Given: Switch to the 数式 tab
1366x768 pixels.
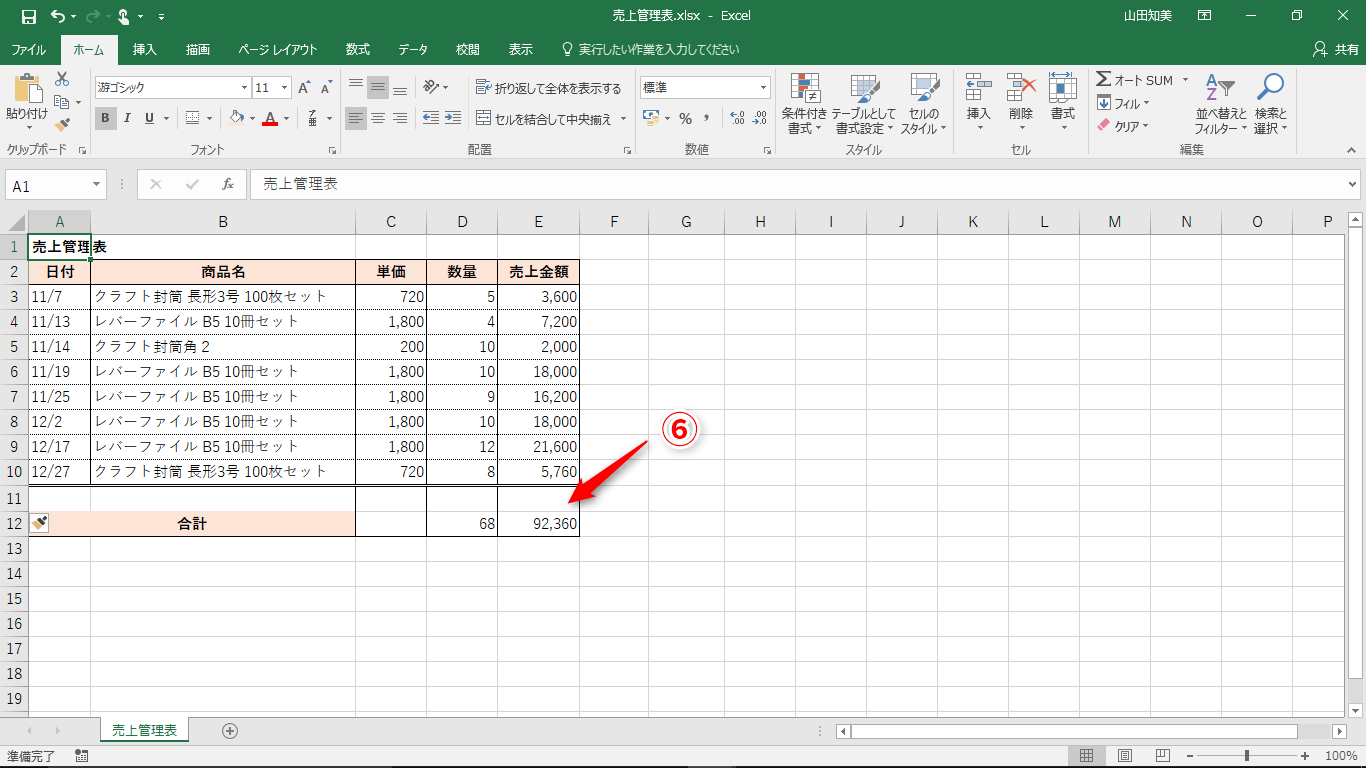Looking at the screenshot, I should pyautogui.click(x=358, y=49).
